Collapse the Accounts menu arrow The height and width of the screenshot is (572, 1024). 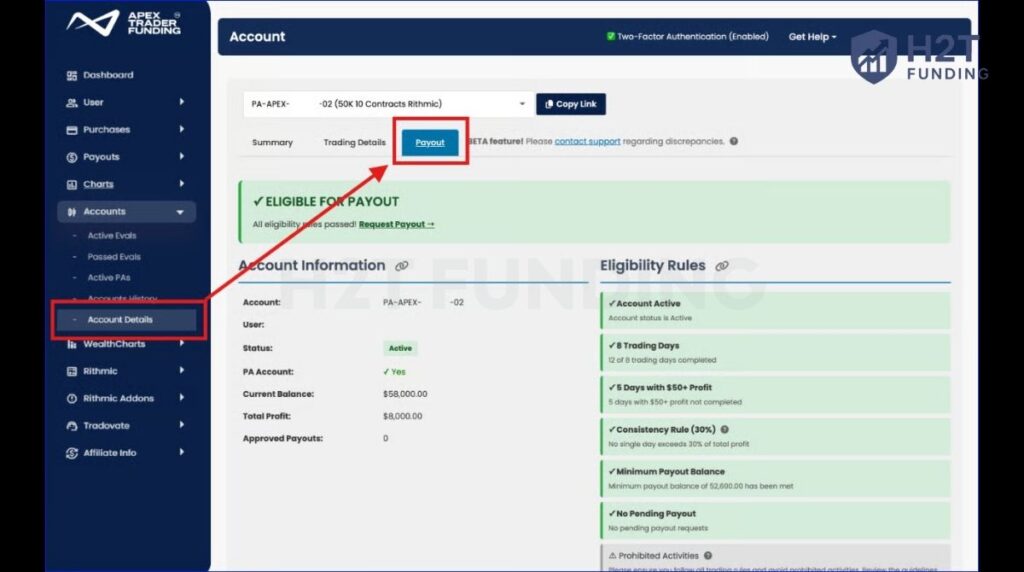point(180,212)
